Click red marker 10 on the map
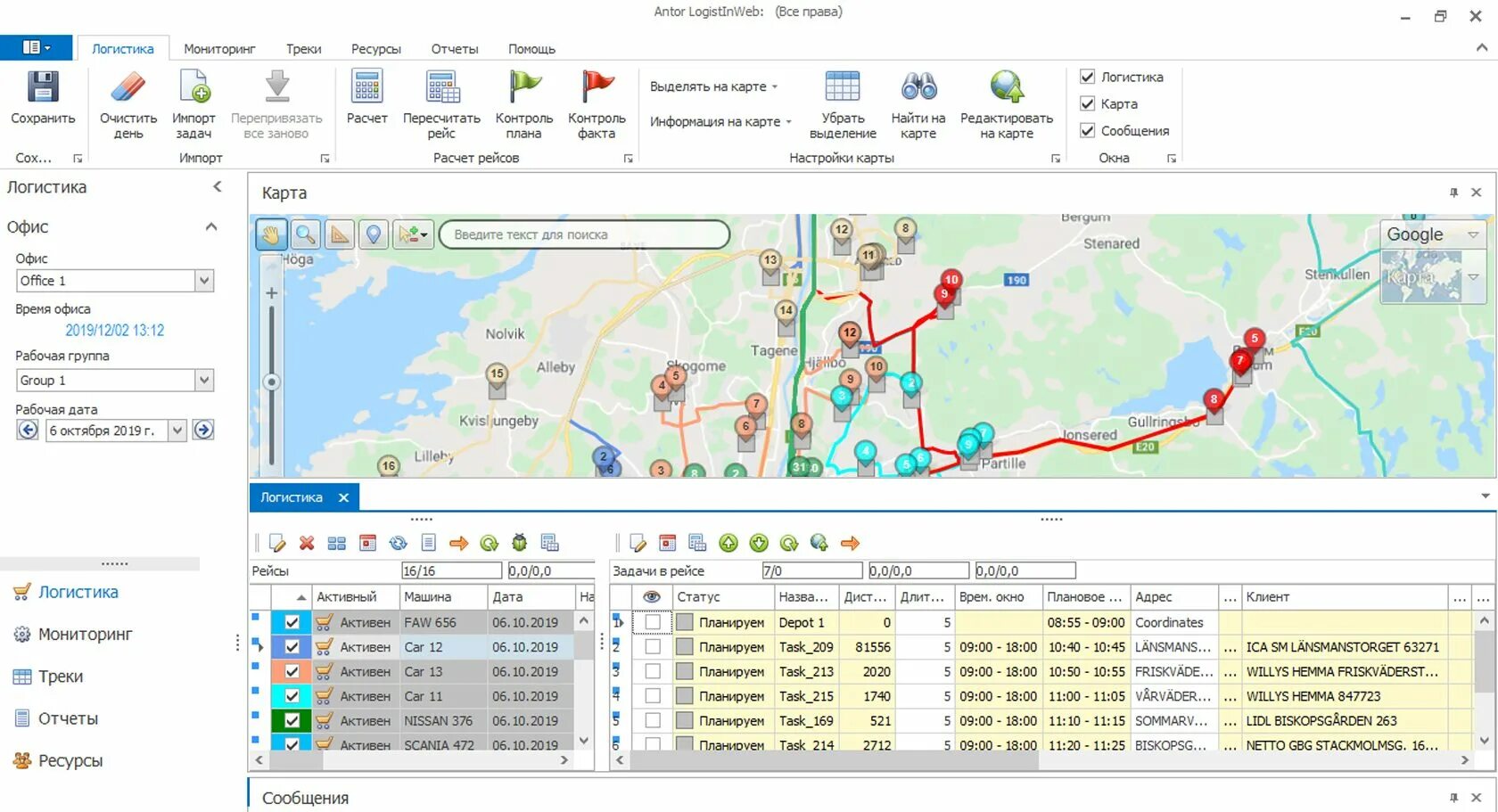 pos(951,280)
